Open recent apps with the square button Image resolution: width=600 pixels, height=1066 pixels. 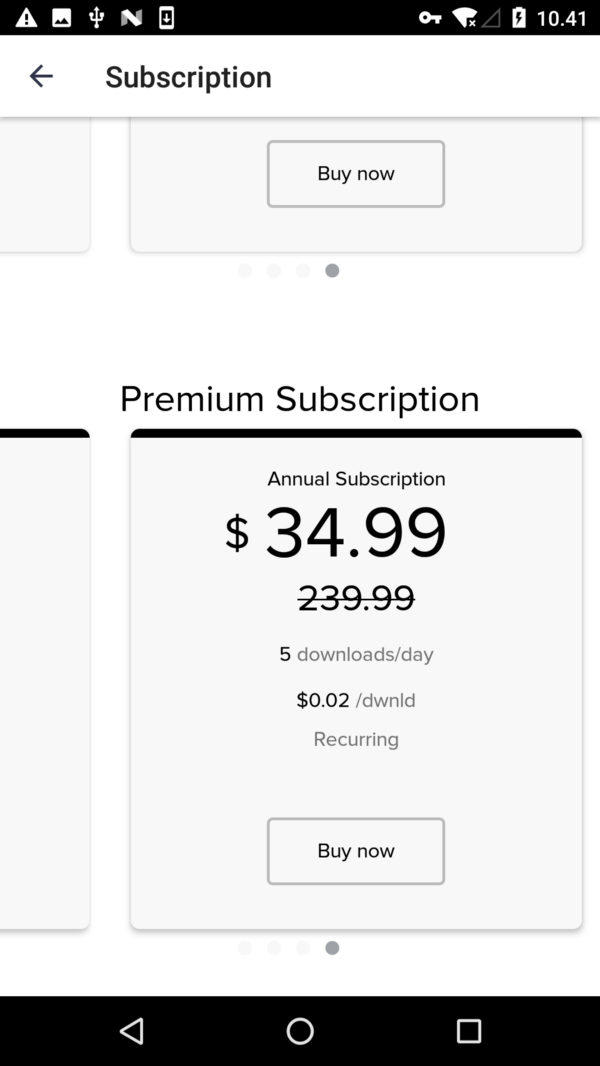pyautogui.click(x=469, y=1031)
